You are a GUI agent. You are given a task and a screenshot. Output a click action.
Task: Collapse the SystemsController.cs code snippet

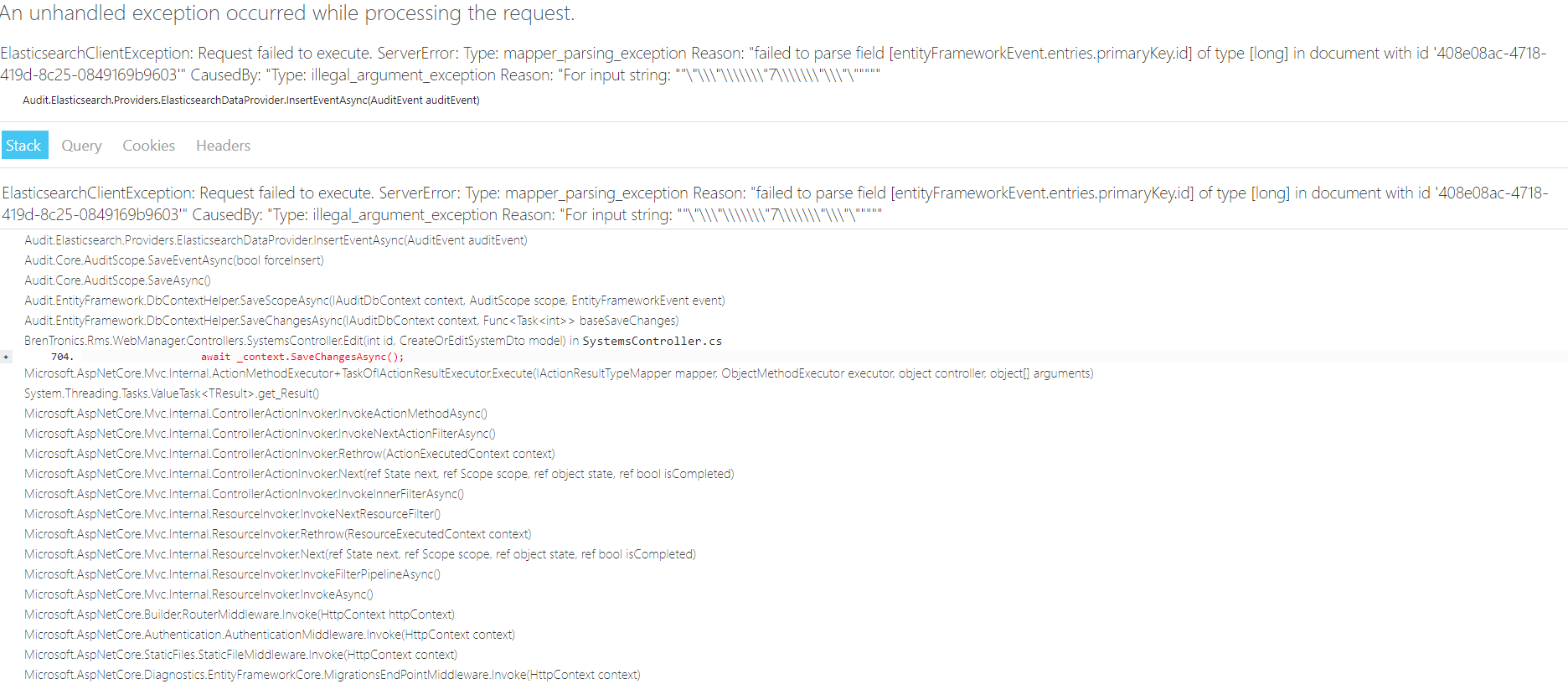pos(6,356)
